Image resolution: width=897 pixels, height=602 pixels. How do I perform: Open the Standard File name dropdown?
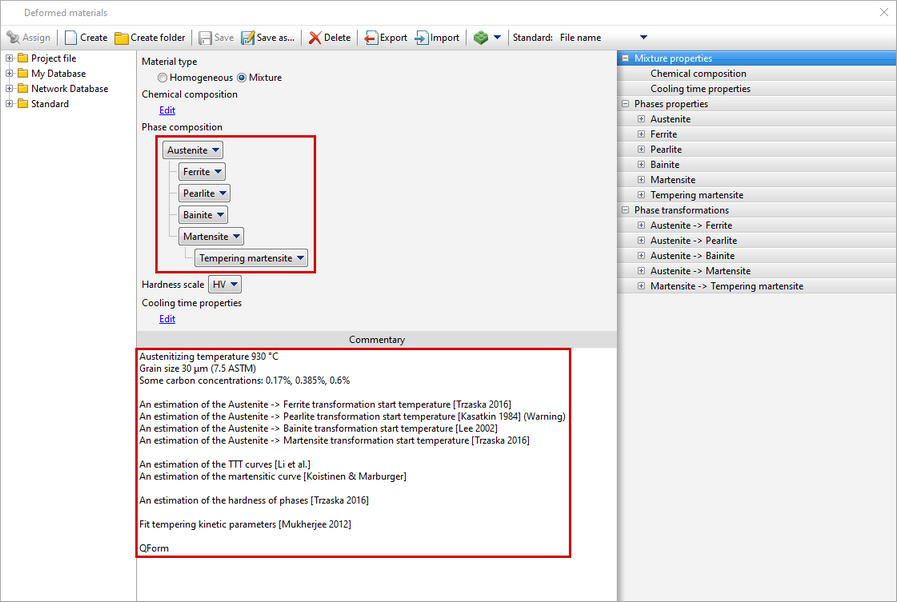[x=643, y=38]
